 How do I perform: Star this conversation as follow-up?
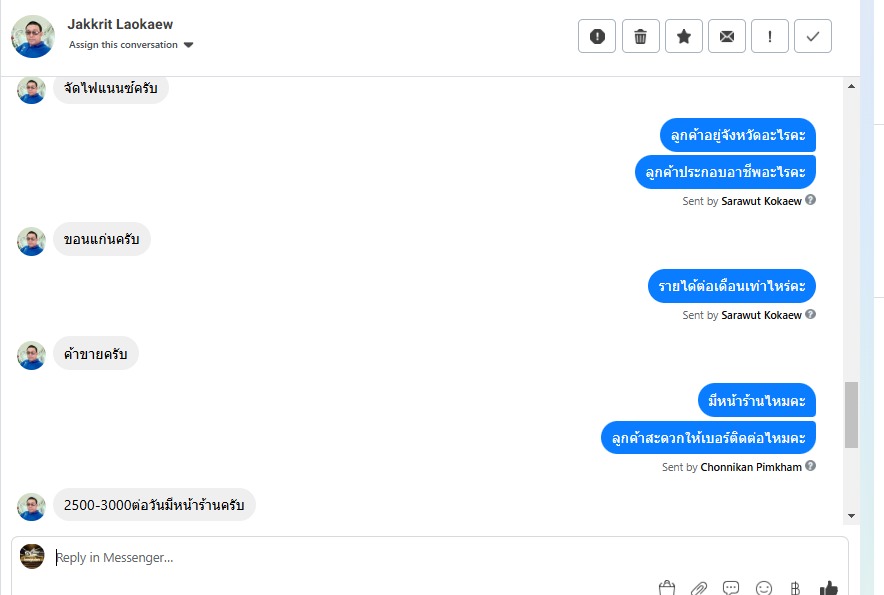(684, 36)
